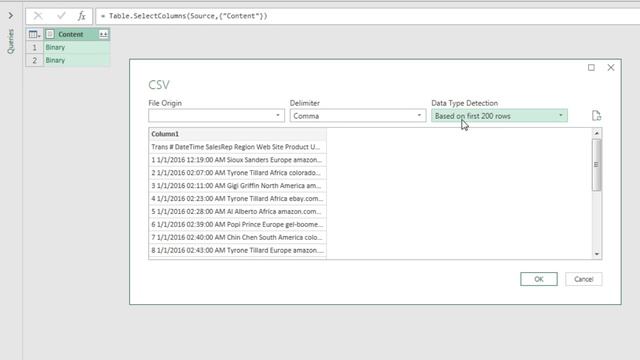Cancel formula edit with X icon
The height and width of the screenshot is (360, 640).
point(38,16)
